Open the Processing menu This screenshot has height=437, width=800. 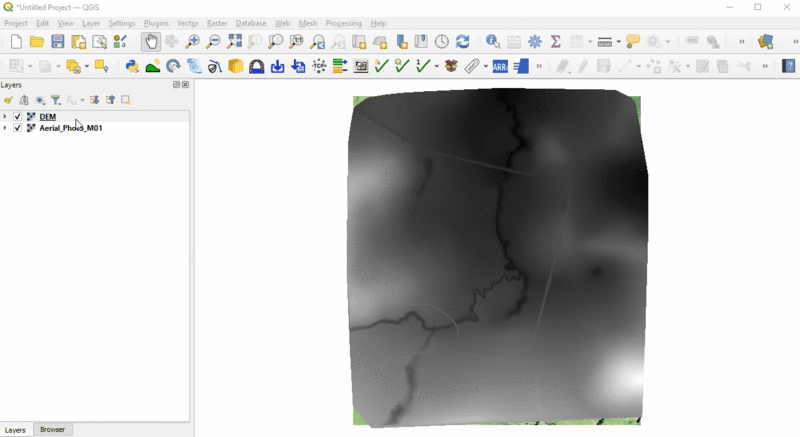click(343, 23)
